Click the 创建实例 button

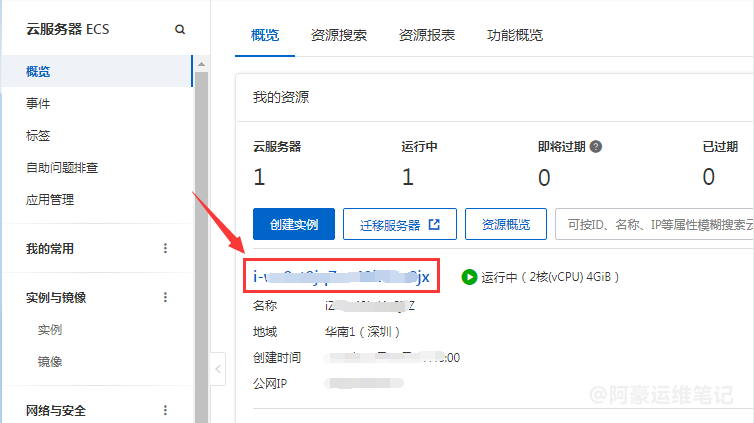(x=294, y=224)
